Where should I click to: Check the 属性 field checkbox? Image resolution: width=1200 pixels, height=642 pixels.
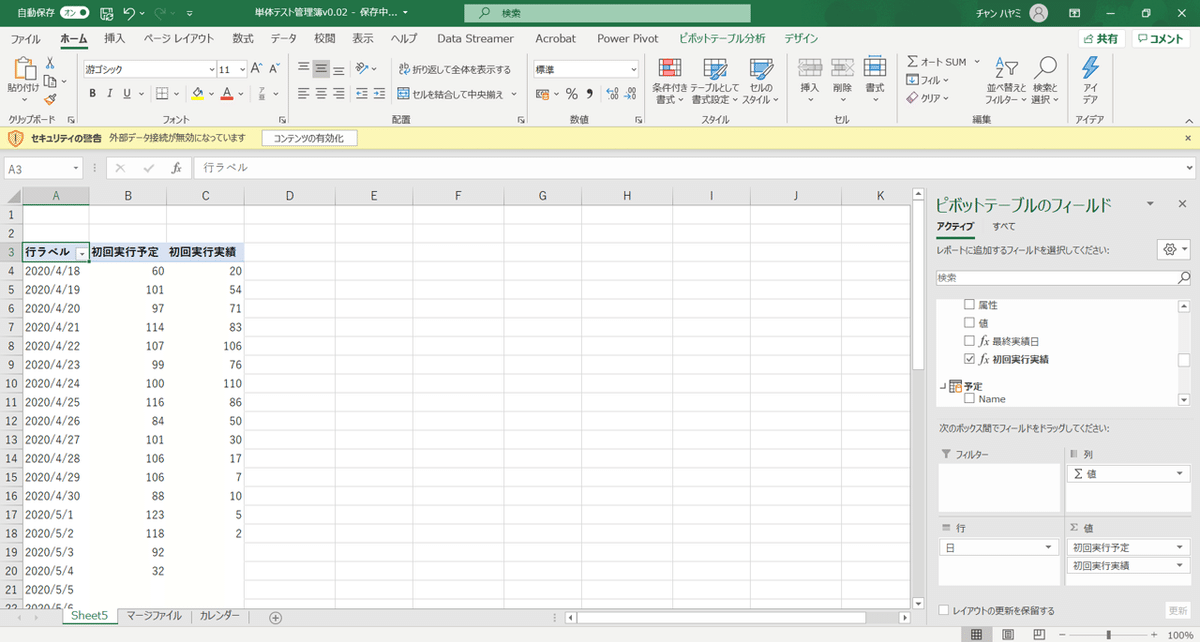pos(968,305)
